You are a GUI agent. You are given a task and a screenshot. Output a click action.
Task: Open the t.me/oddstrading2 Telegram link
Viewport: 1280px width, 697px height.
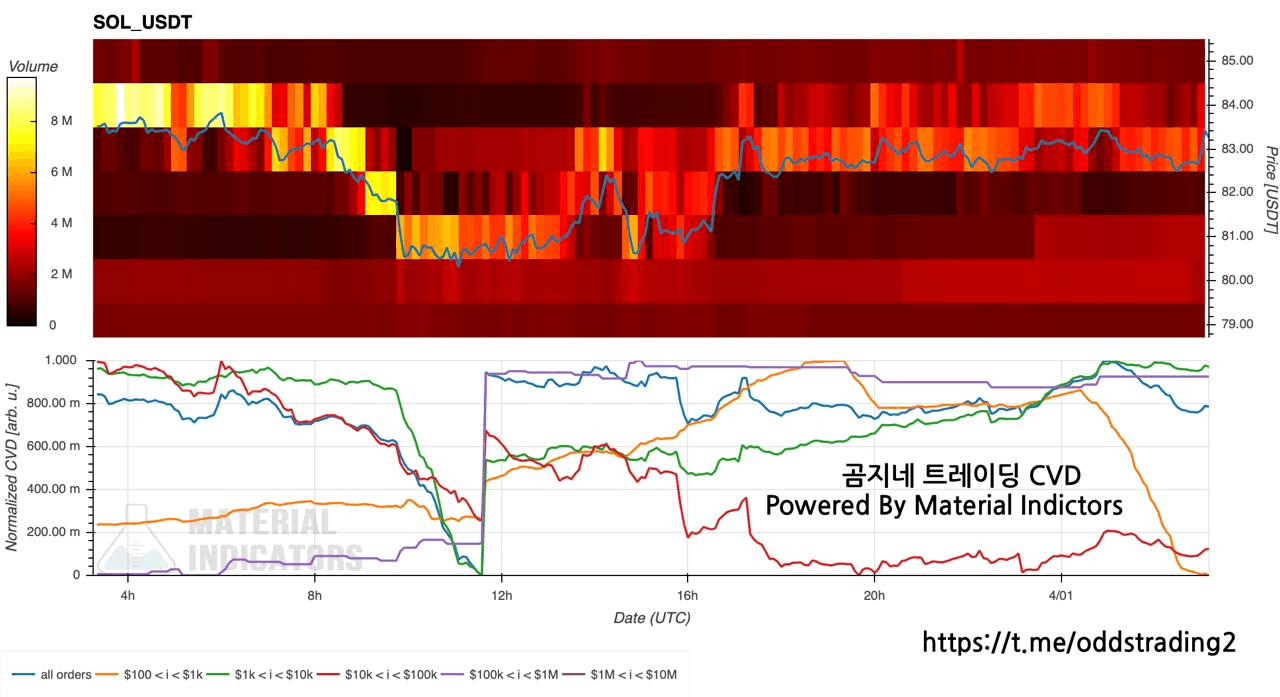point(1078,643)
